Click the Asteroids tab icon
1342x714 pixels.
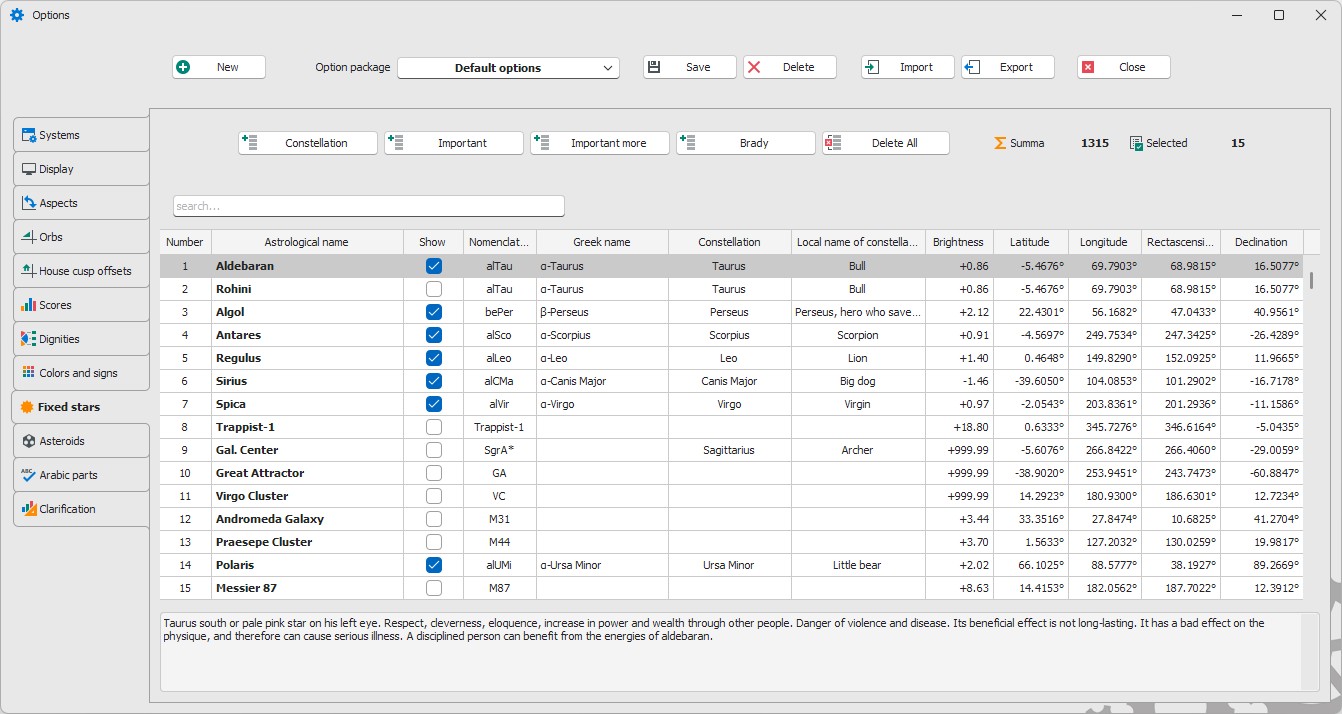tap(29, 441)
